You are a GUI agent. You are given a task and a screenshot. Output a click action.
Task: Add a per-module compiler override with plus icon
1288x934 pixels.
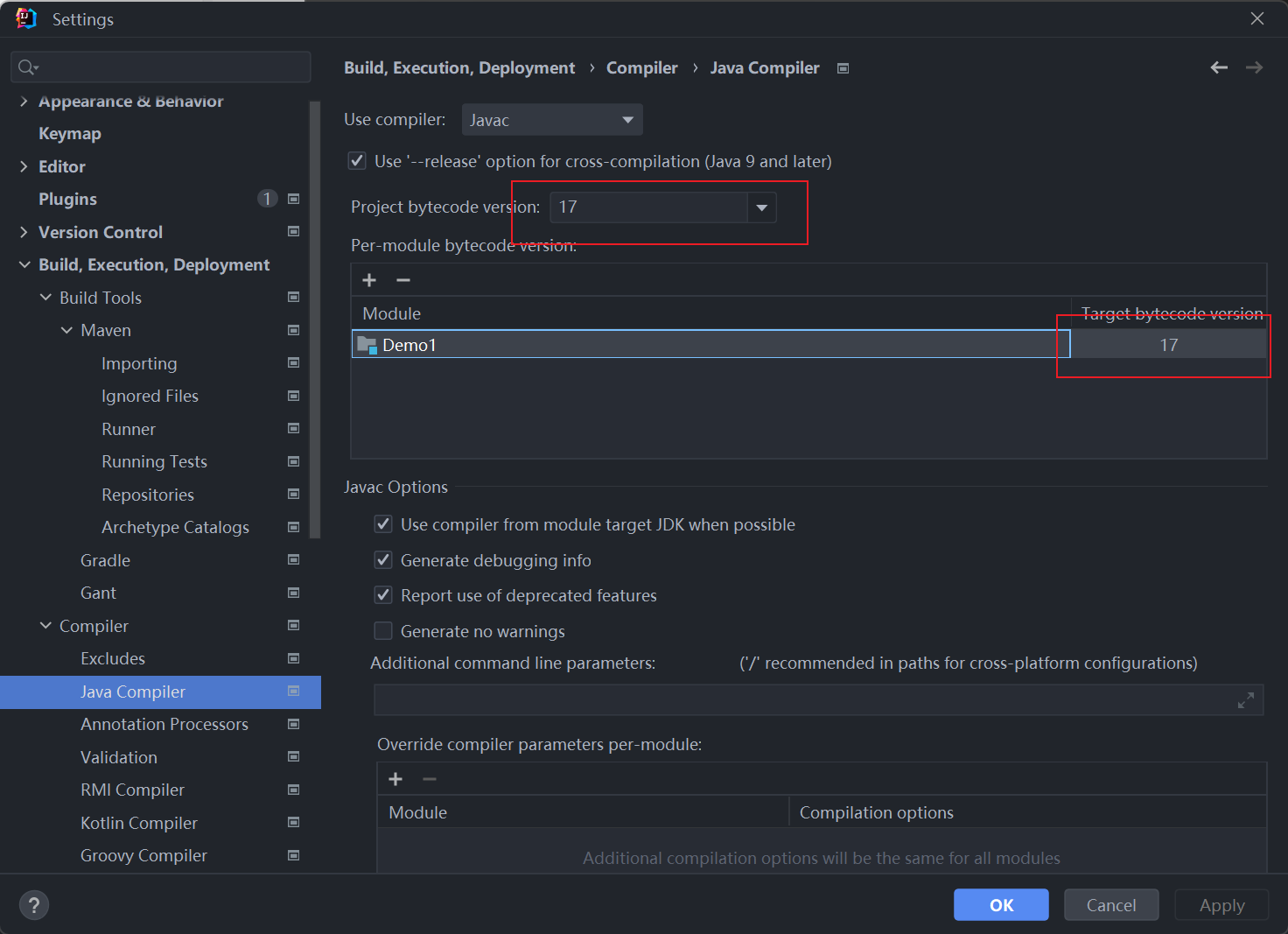[395, 779]
